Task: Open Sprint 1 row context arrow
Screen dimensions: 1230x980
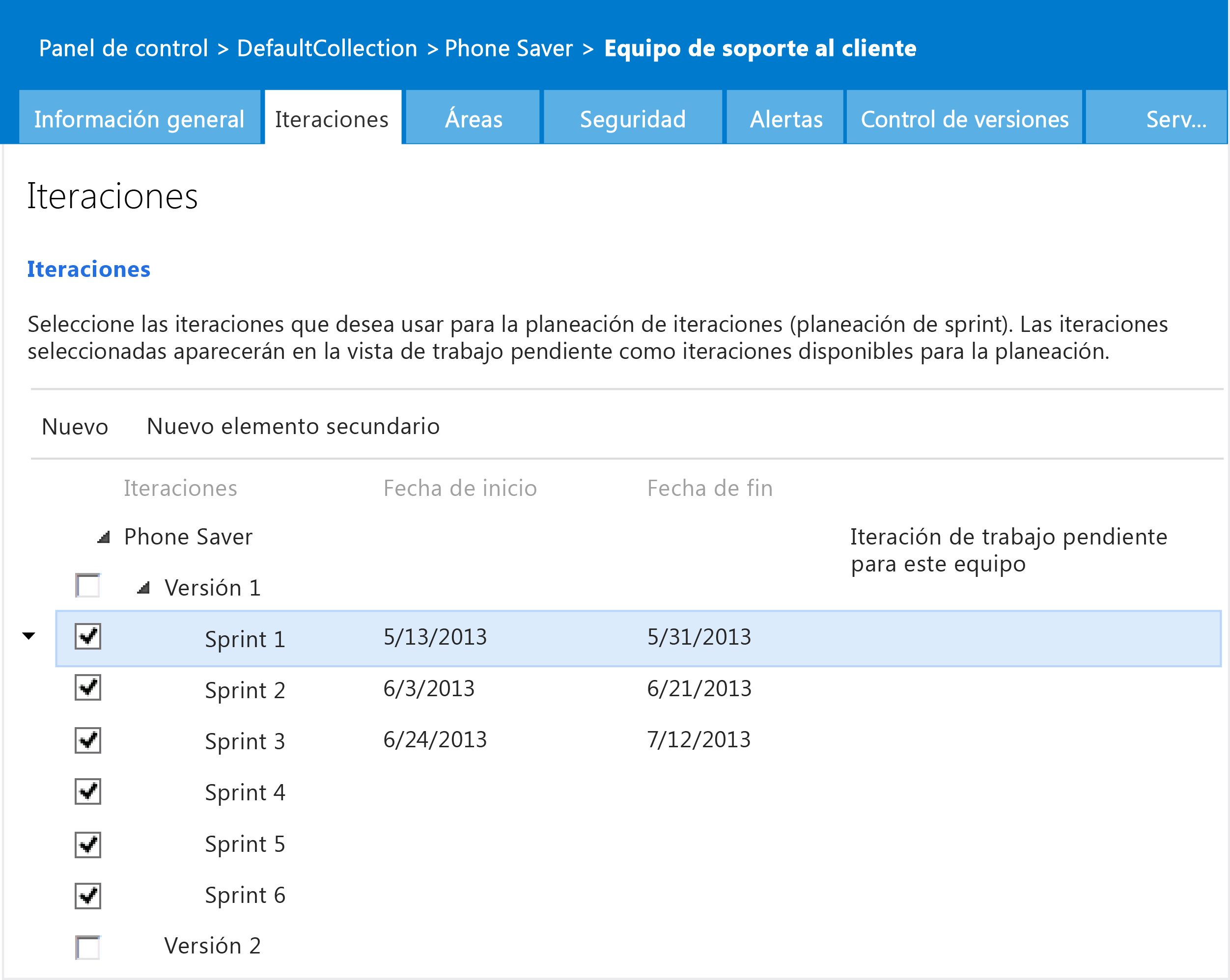Action: [29, 636]
